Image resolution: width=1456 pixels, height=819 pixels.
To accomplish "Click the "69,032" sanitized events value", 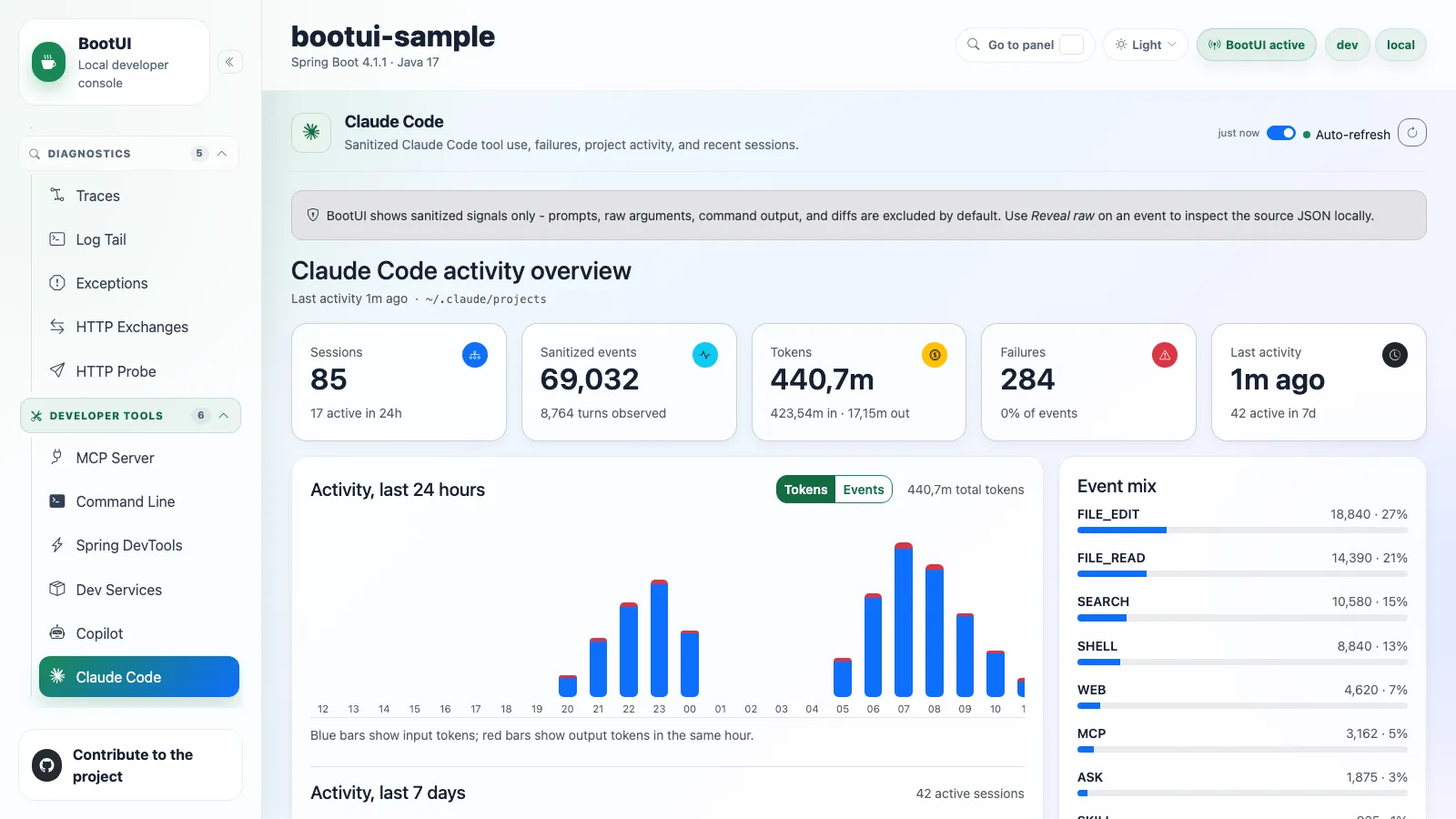I will 590,379.
